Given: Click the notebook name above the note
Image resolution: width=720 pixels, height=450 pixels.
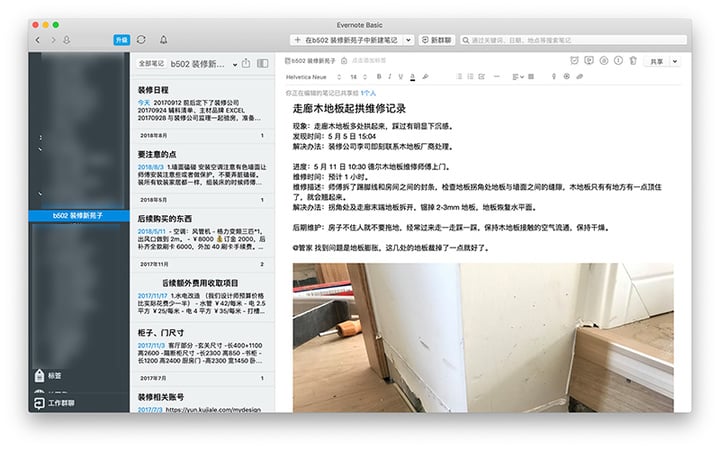Looking at the screenshot, I should [x=311, y=61].
